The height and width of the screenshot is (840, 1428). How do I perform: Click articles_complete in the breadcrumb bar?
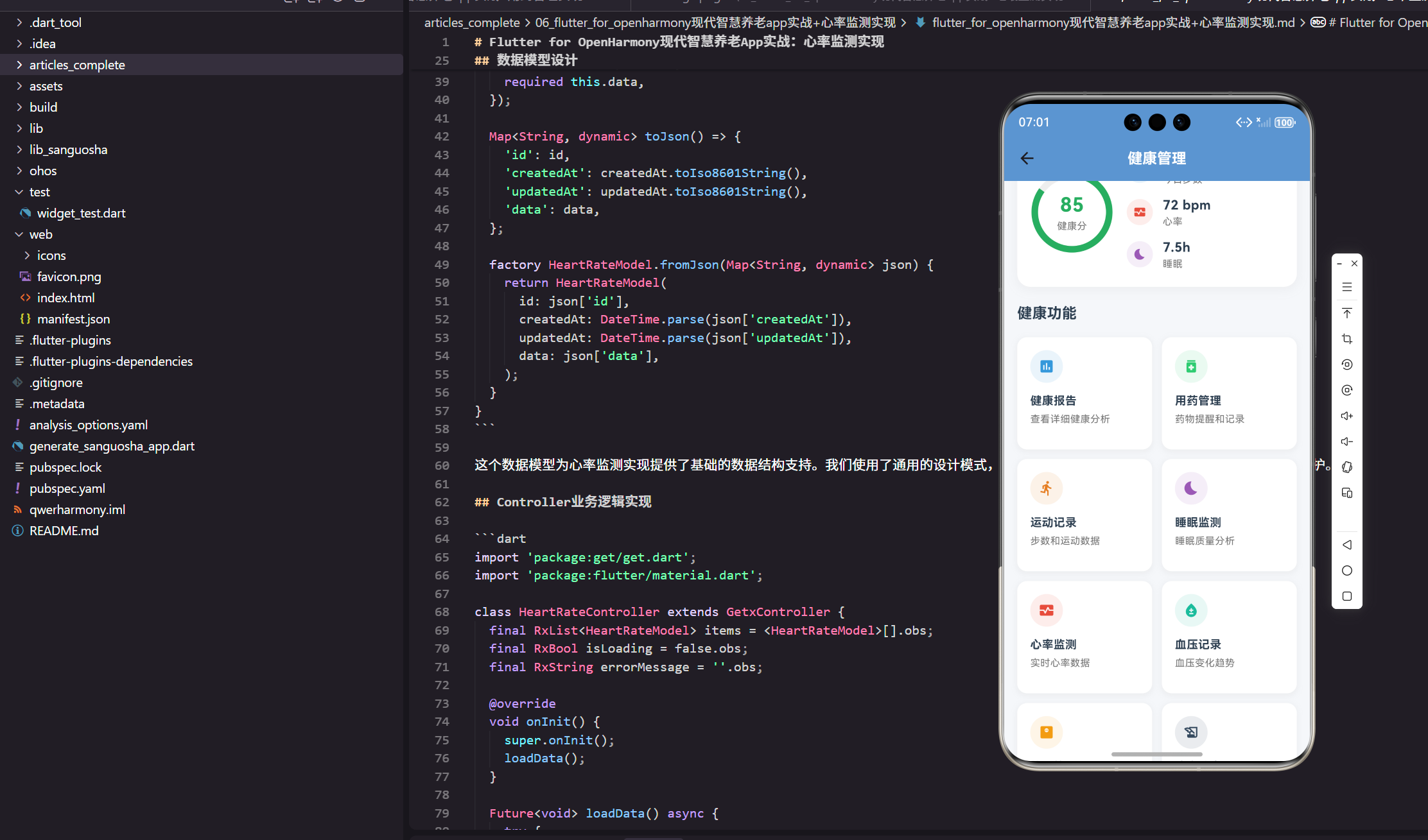click(472, 22)
